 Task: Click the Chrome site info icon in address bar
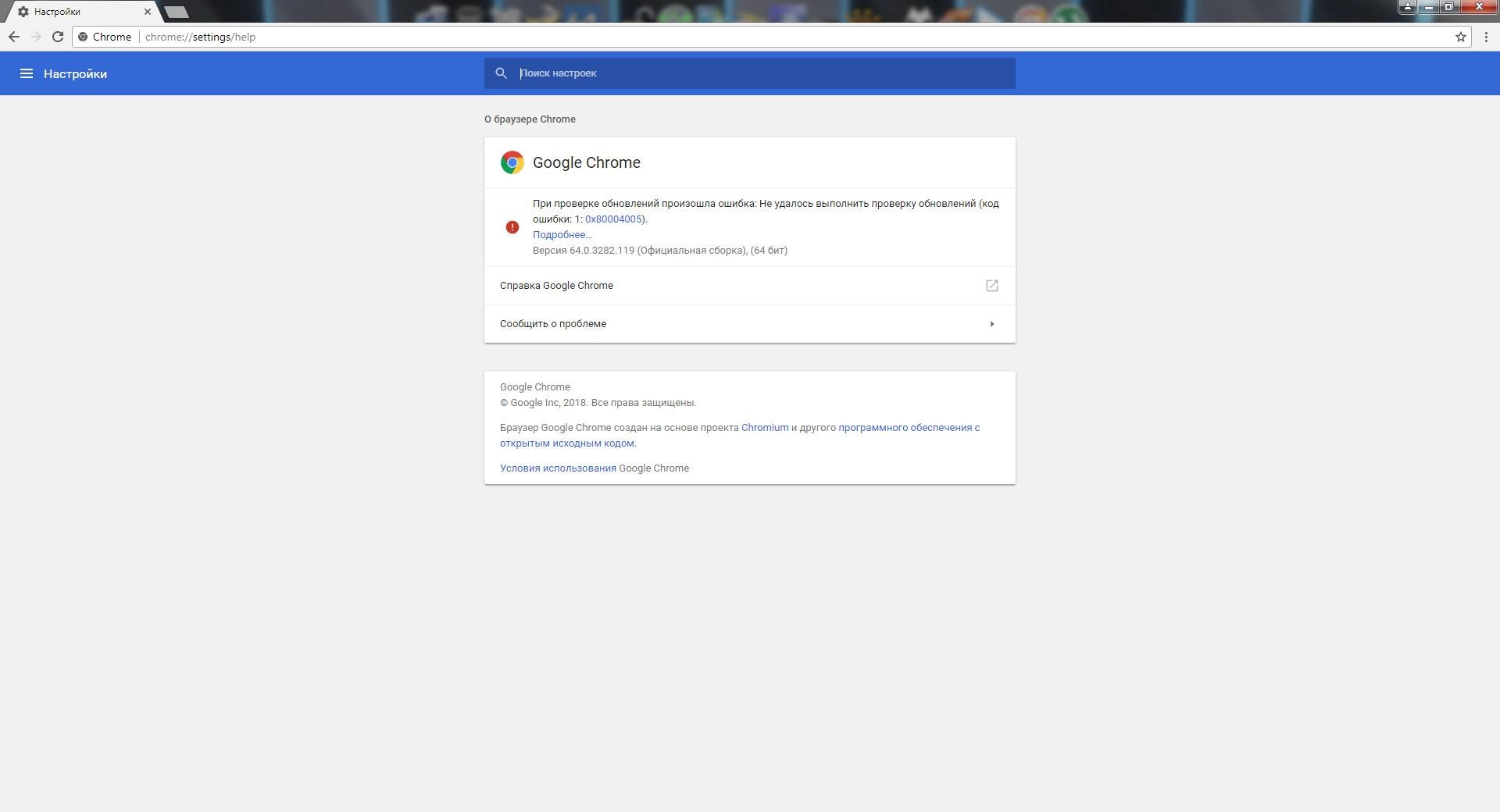click(83, 37)
